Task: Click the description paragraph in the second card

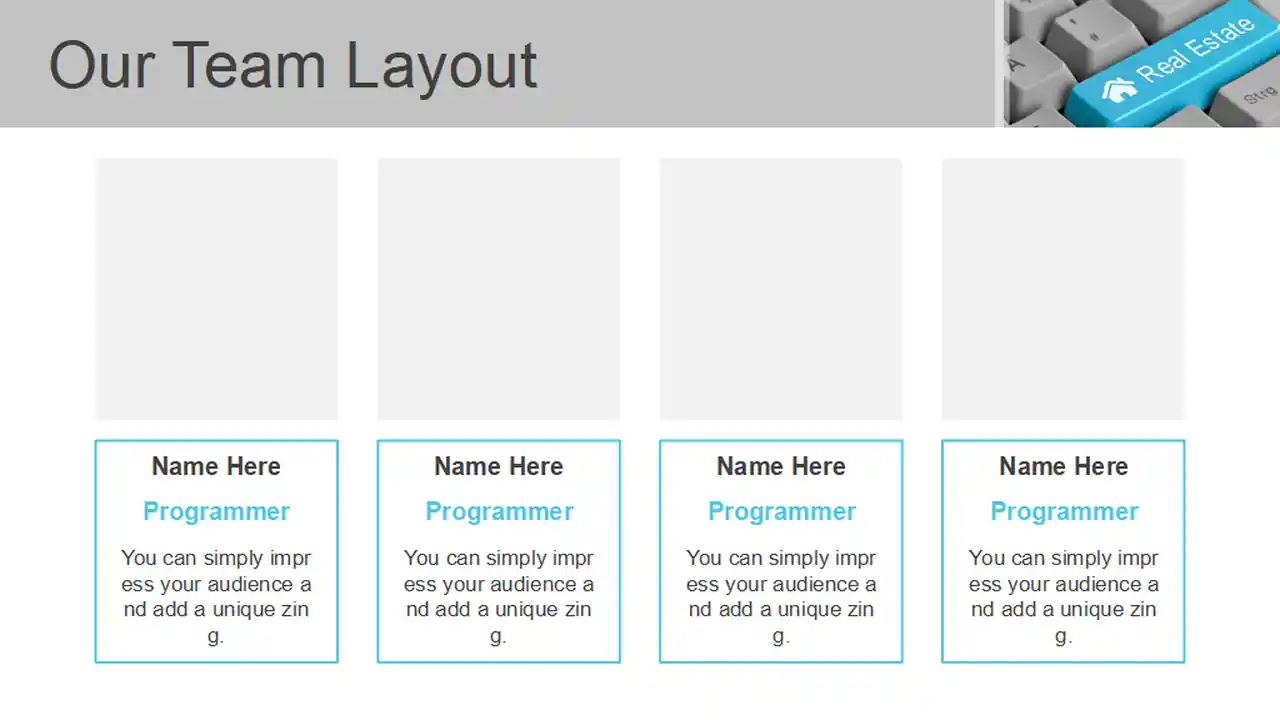Action: click(x=499, y=596)
